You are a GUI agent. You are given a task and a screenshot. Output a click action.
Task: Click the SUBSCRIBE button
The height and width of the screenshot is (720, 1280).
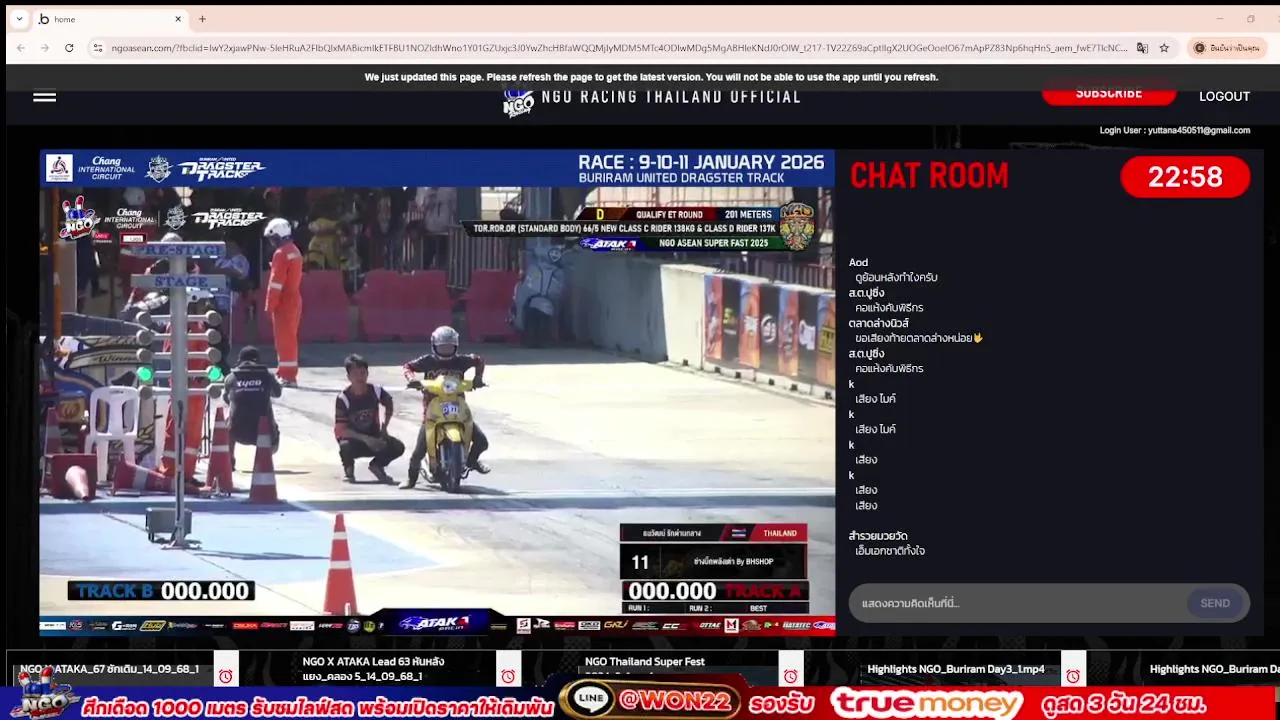point(1109,94)
